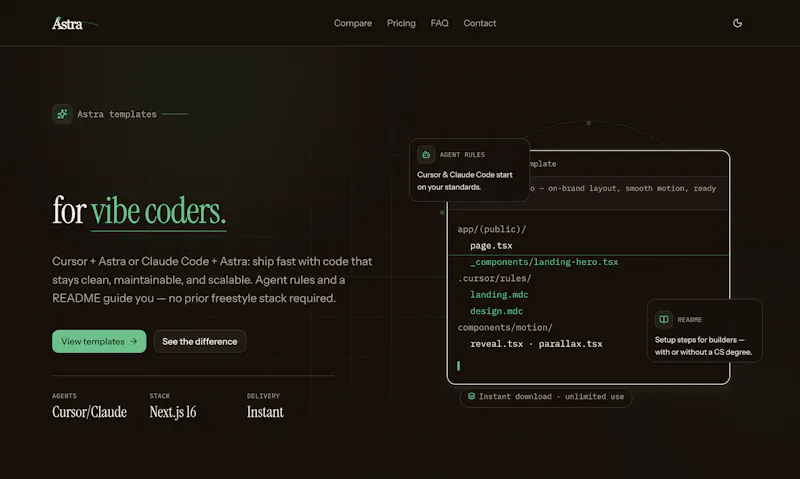Select _components/landing-hero.tsx file
800x479 pixels.
pyautogui.click(x=544, y=262)
